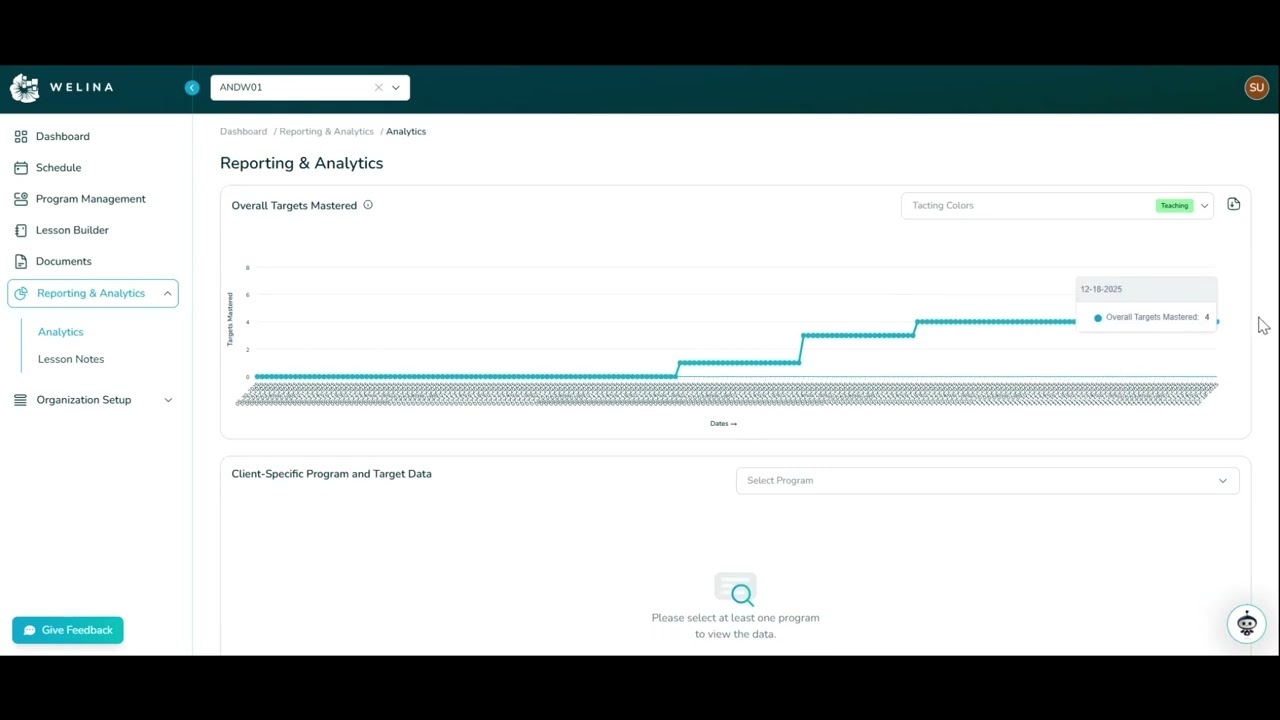Open Lesson Notes subpage

[x=71, y=359]
